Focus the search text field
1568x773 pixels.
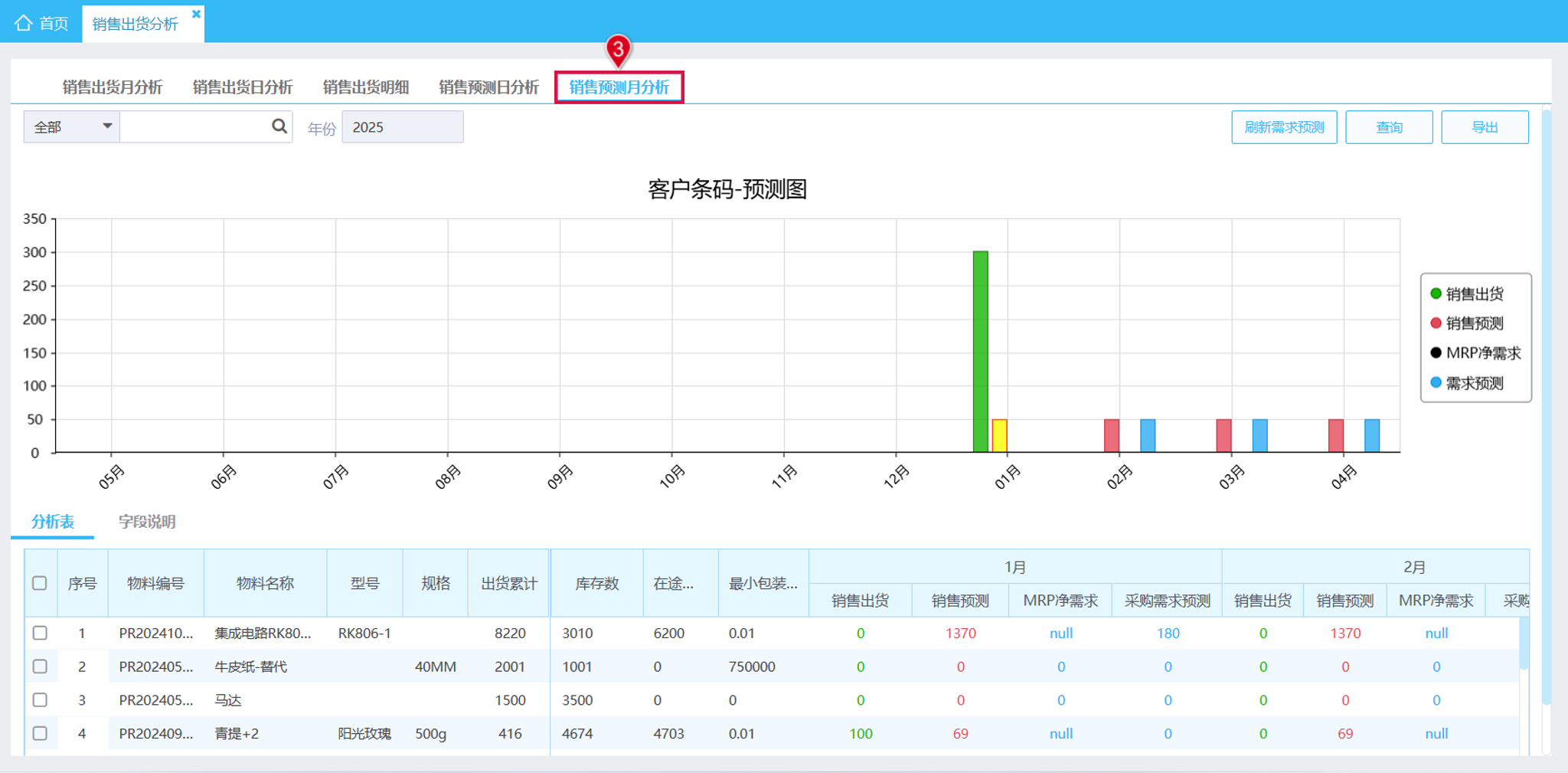[x=195, y=126]
